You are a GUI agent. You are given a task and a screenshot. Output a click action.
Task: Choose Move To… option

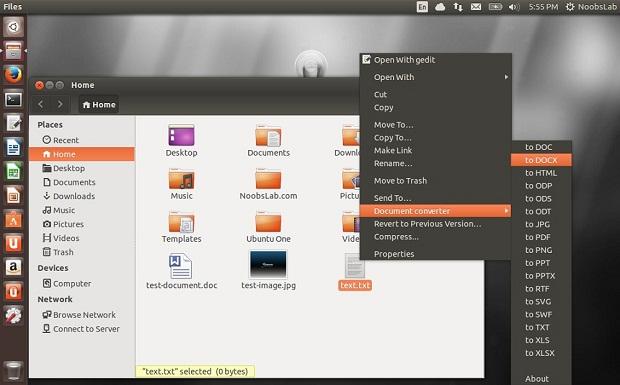(x=435, y=125)
